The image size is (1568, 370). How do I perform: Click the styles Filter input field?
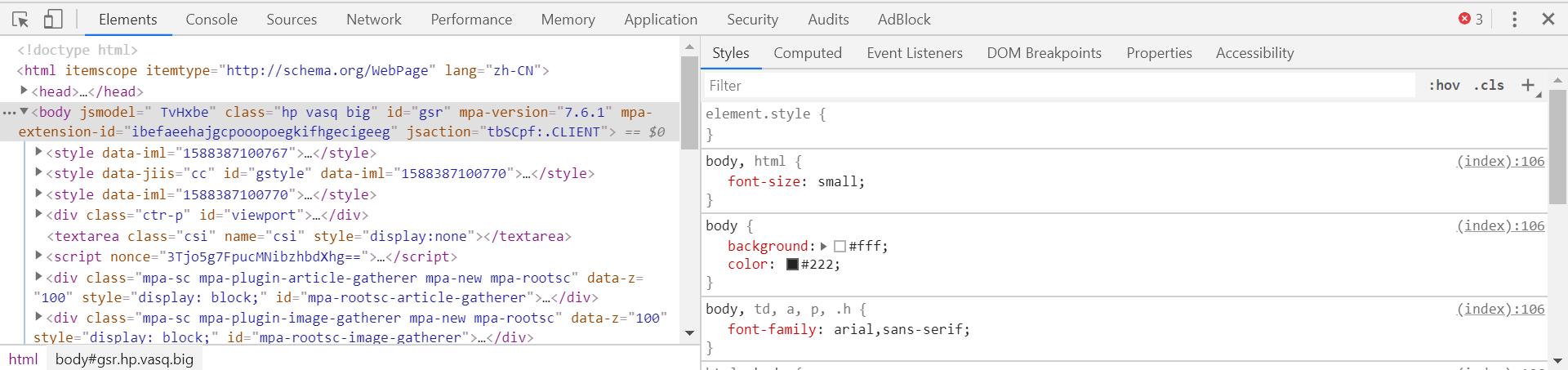click(x=1058, y=85)
